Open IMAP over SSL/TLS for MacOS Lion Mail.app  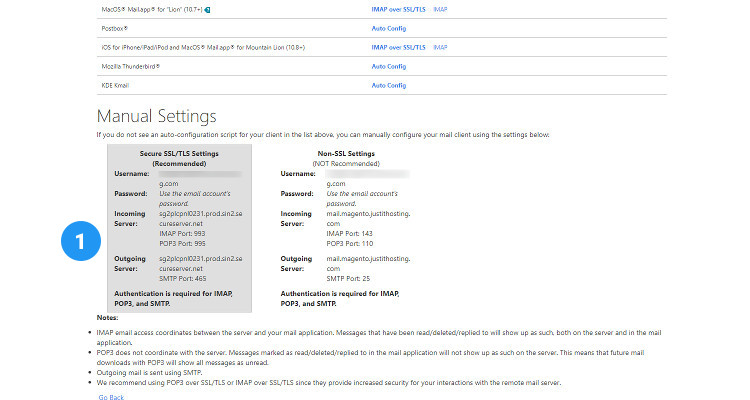[398, 9]
